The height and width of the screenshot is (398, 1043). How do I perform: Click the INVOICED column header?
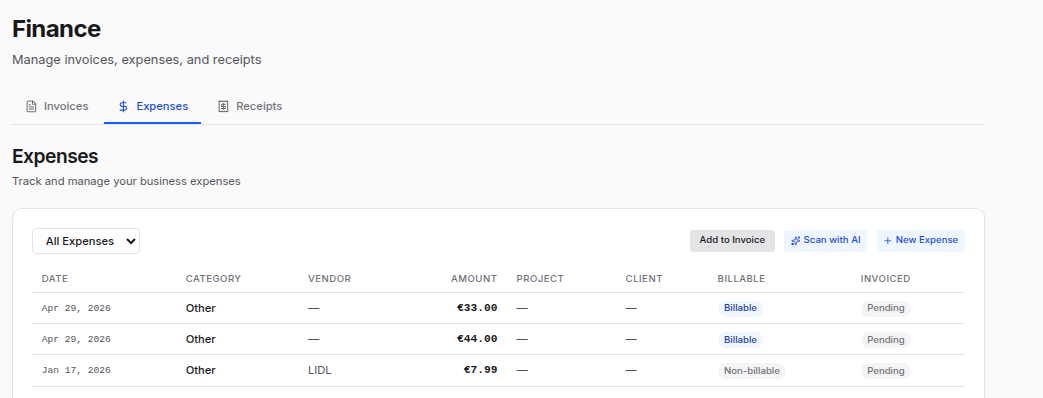[x=885, y=279]
